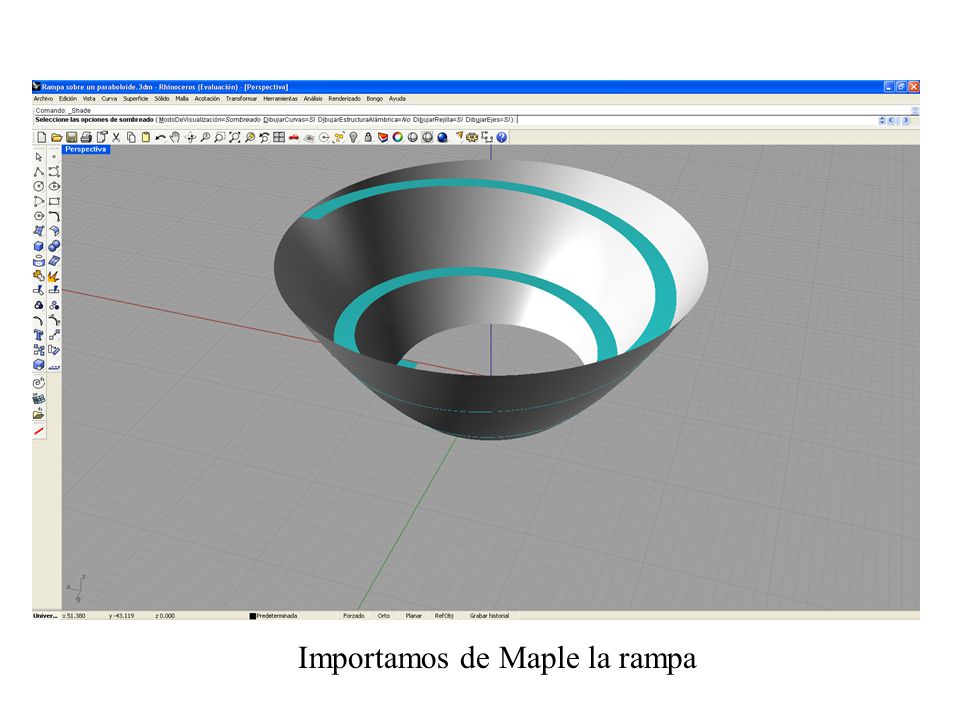This screenshot has width=960, height=720.
Task: Click the black Predeterminada layer swatch
Action: point(252,616)
